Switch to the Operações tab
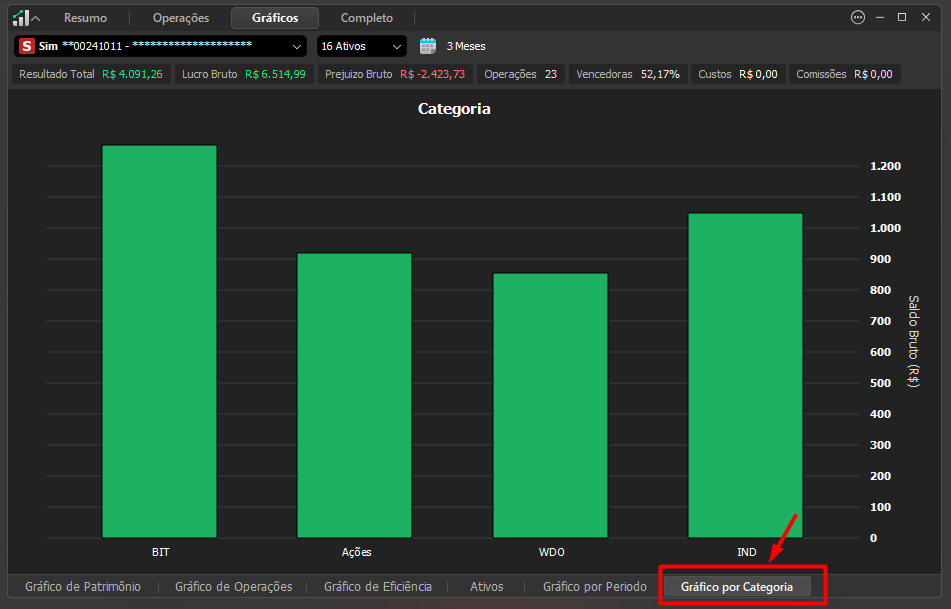Viewport: 951px width, 609px height. [x=181, y=18]
